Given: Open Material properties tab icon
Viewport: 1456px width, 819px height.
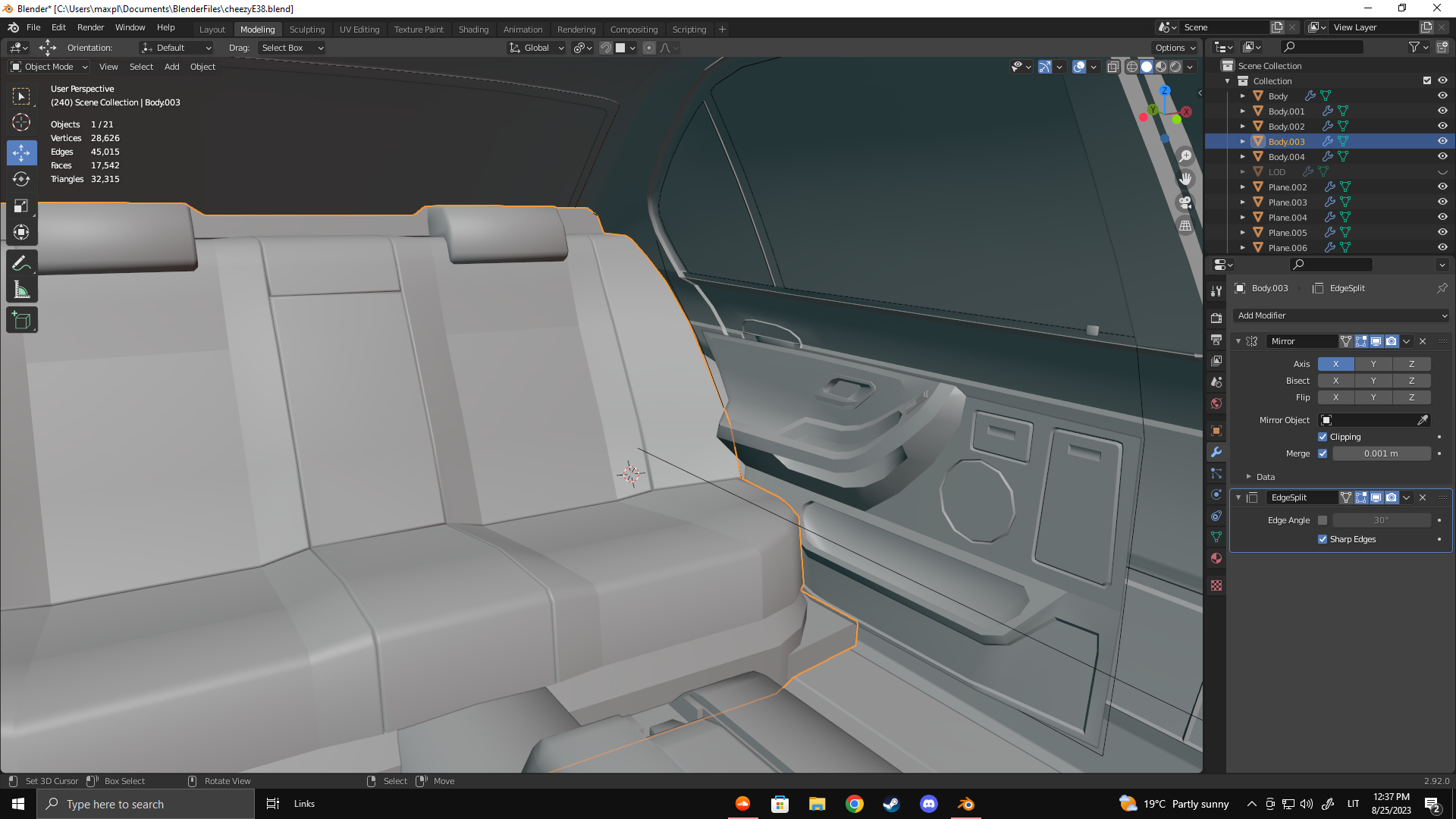Looking at the screenshot, I should click(x=1216, y=558).
